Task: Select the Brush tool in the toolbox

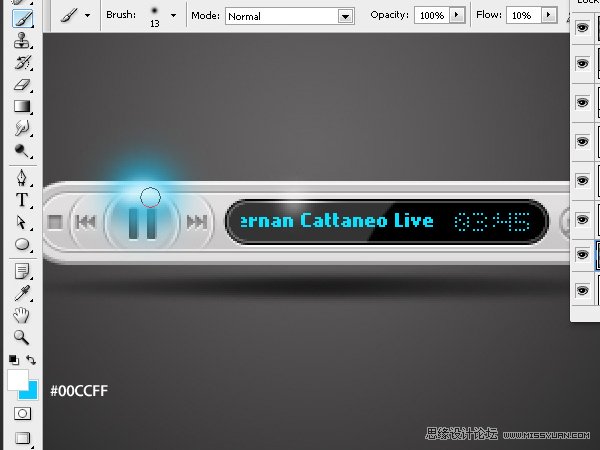Action: click(22, 18)
